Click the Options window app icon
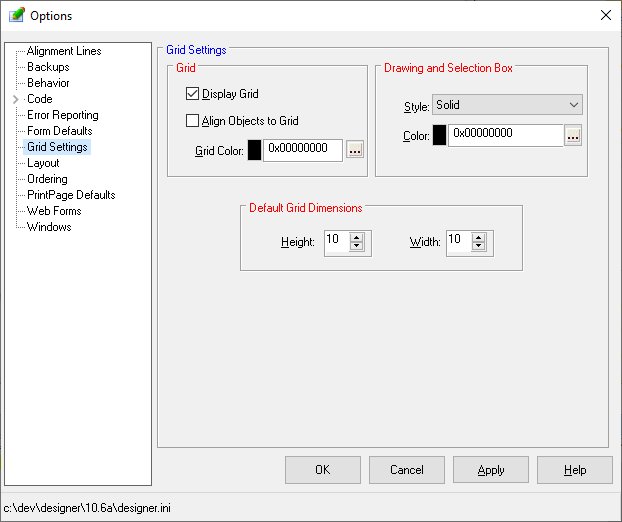Image resolution: width=622 pixels, height=522 pixels. [x=16, y=15]
